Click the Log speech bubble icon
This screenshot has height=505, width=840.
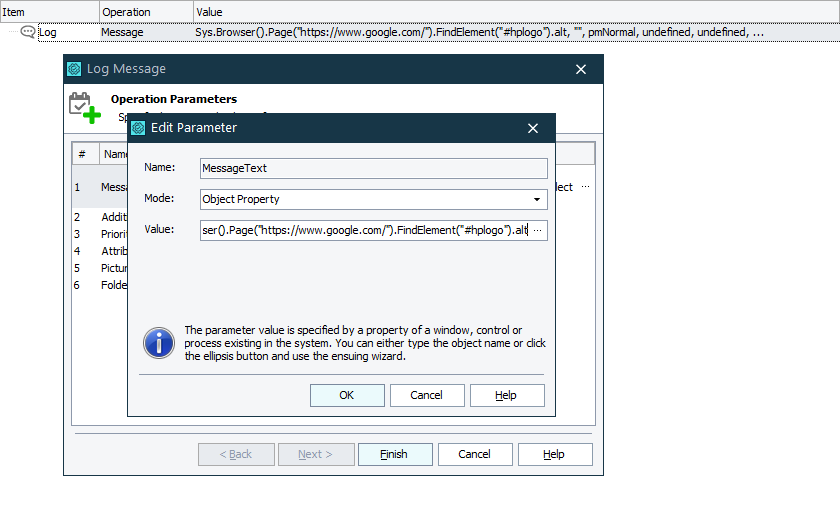click(x=28, y=32)
